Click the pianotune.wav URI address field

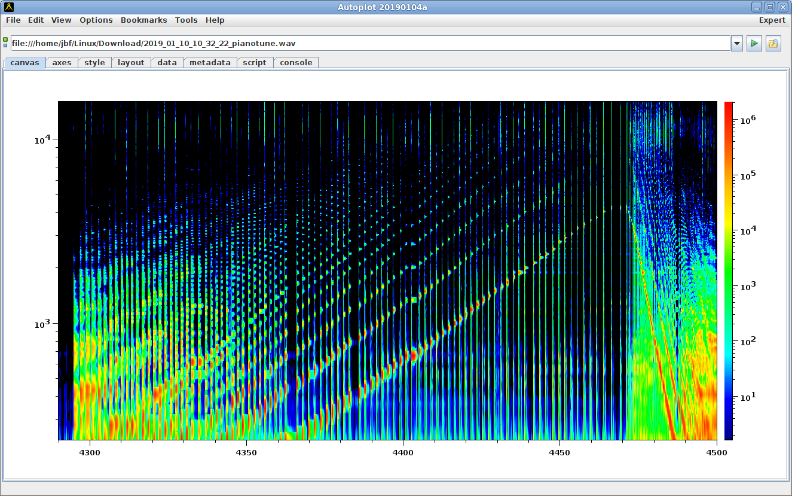coord(370,43)
